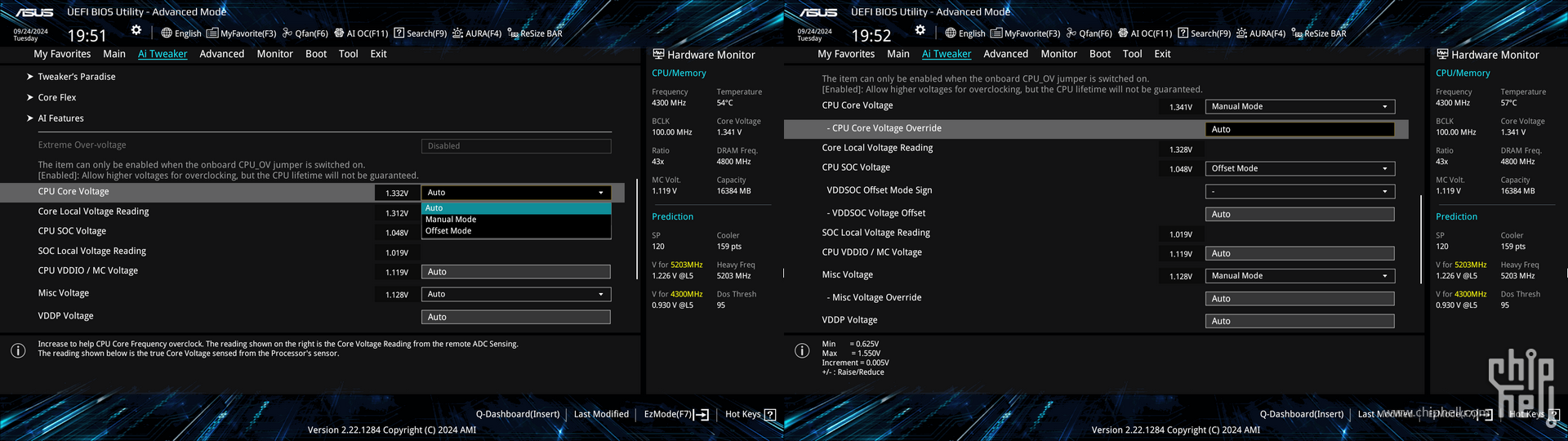Click the settings gear icon in left BIOS screen
The height and width of the screenshot is (441, 1568).
[x=136, y=30]
